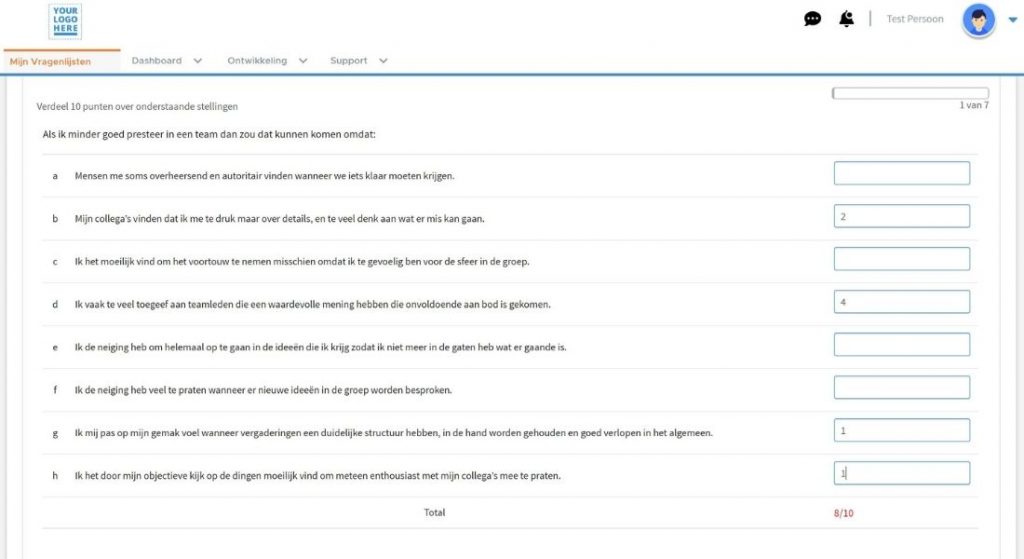Viewport: 1024px width, 559px height.
Task: Click the user profile avatar
Action: tap(978, 20)
